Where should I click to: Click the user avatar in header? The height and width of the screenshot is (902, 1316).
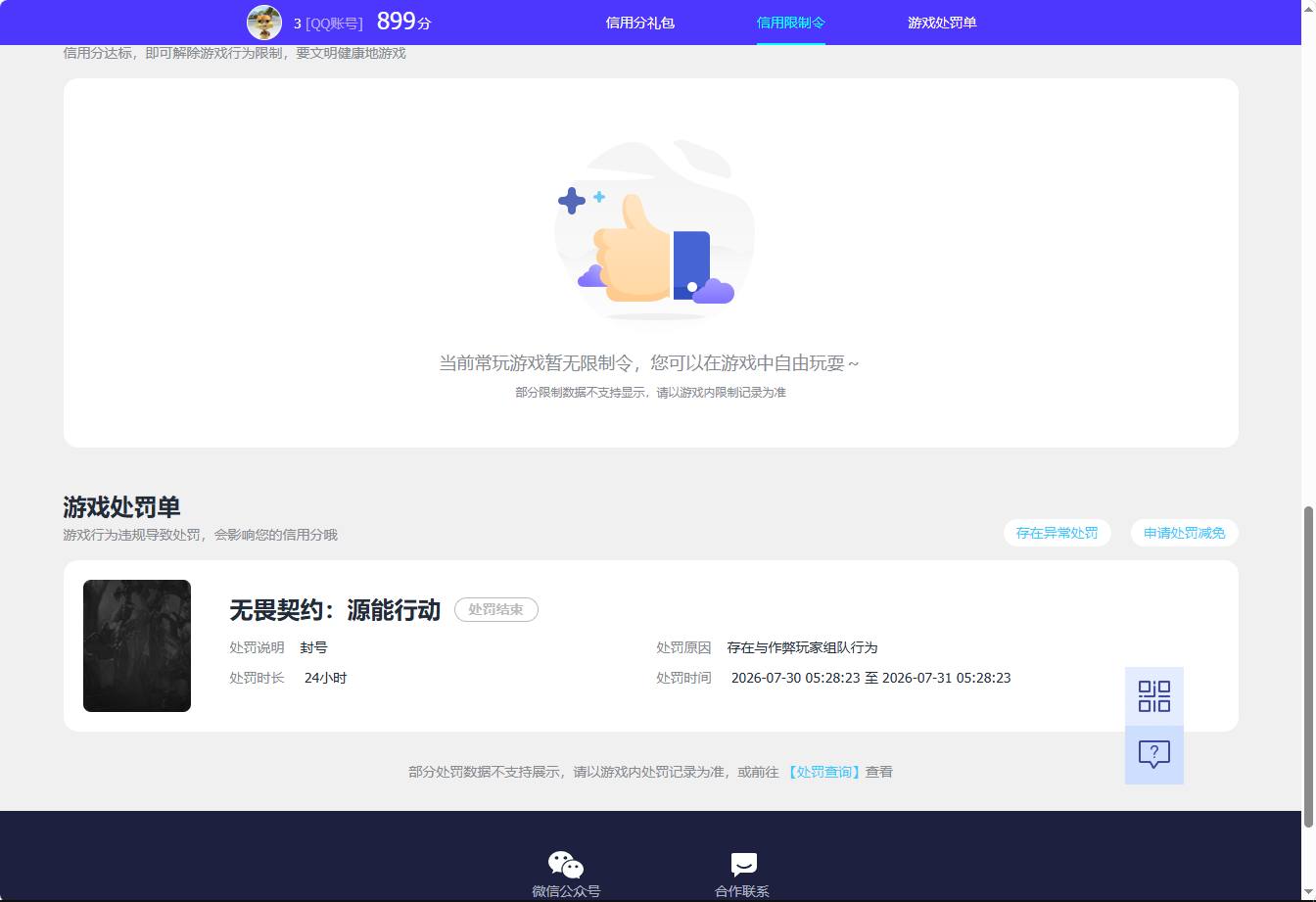[264, 22]
